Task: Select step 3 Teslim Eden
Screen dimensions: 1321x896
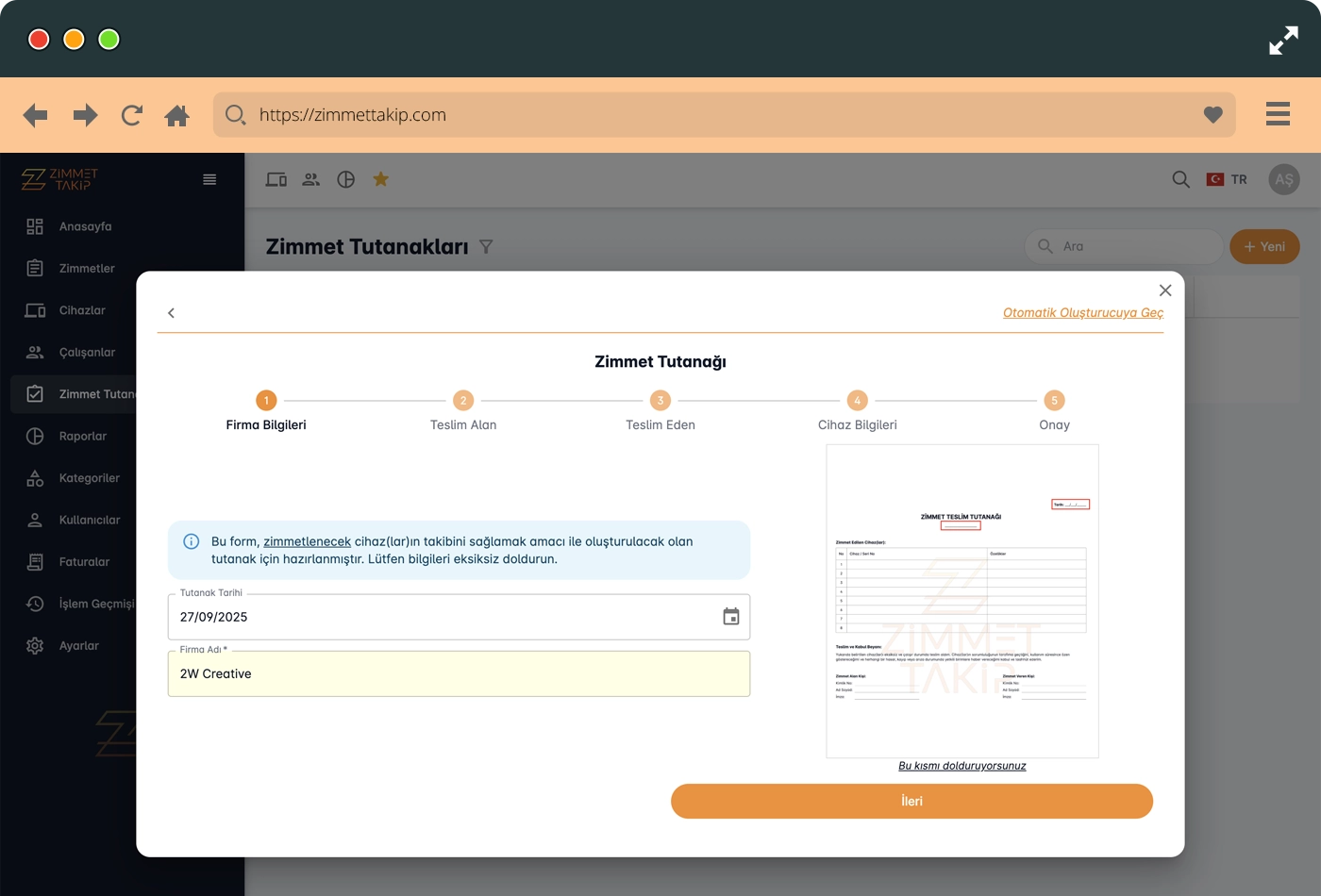Action: pyautogui.click(x=660, y=411)
